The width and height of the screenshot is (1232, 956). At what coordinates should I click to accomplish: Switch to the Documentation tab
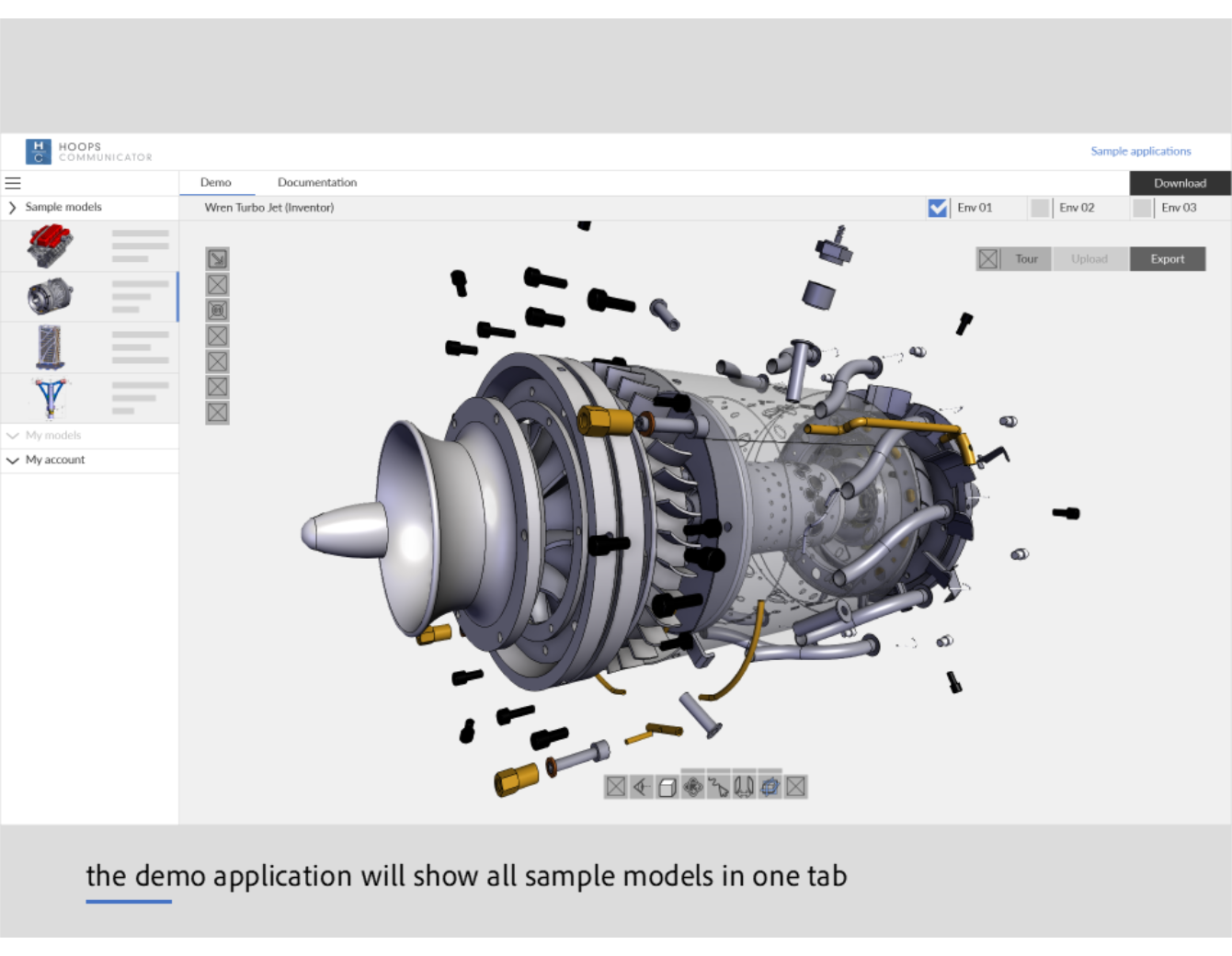point(317,183)
